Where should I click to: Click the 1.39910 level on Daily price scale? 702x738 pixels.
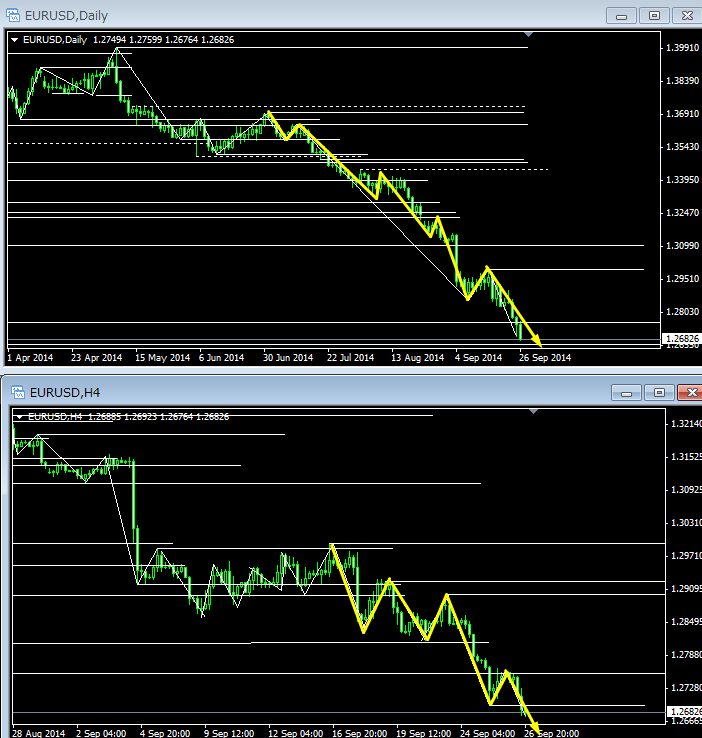pyautogui.click(x=681, y=47)
